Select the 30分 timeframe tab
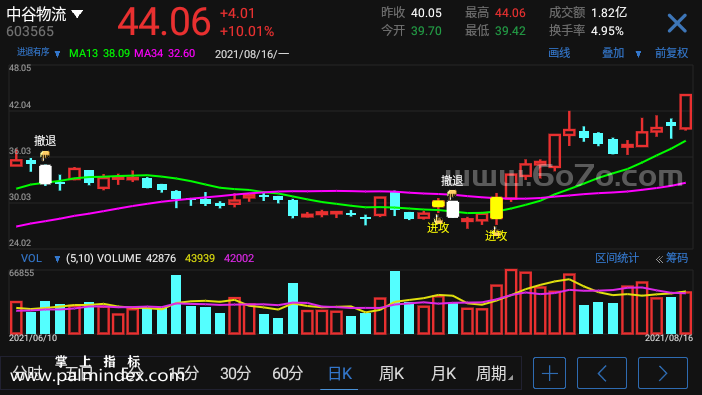The image size is (702, 395). (235, 373)
